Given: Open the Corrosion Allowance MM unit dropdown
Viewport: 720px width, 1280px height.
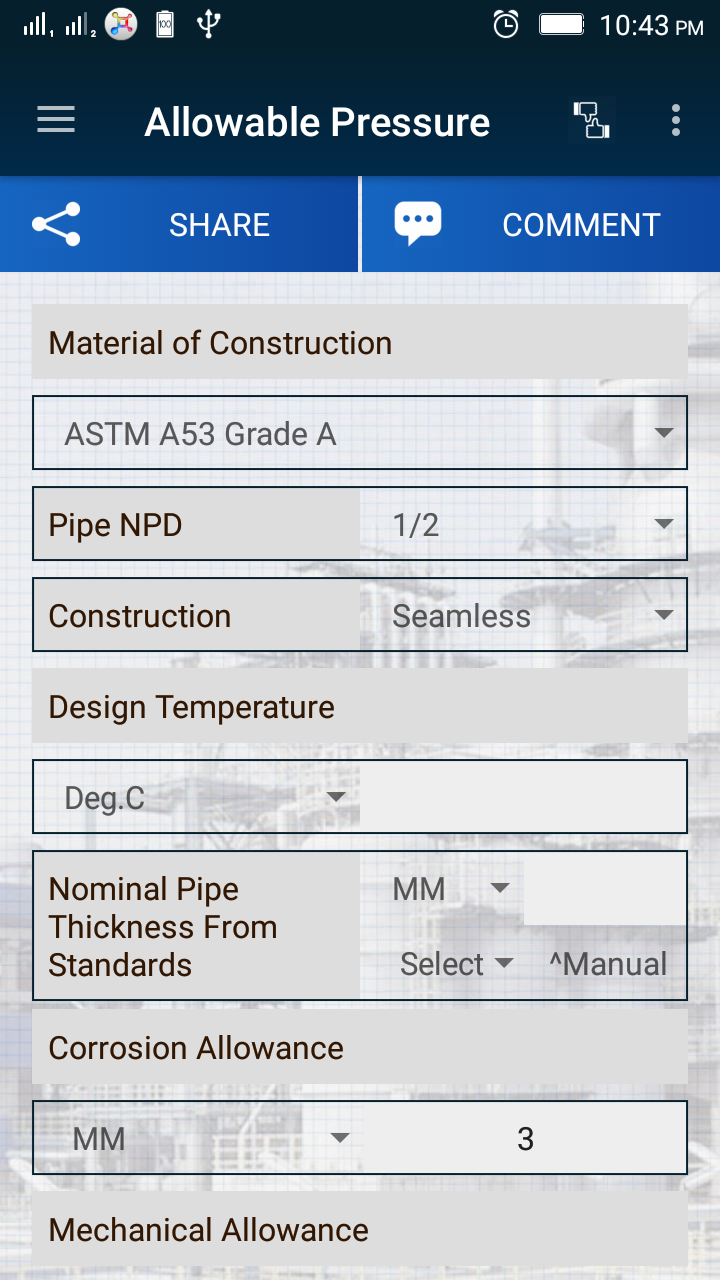Looking at the screenshot, I should coord(199,1138).
